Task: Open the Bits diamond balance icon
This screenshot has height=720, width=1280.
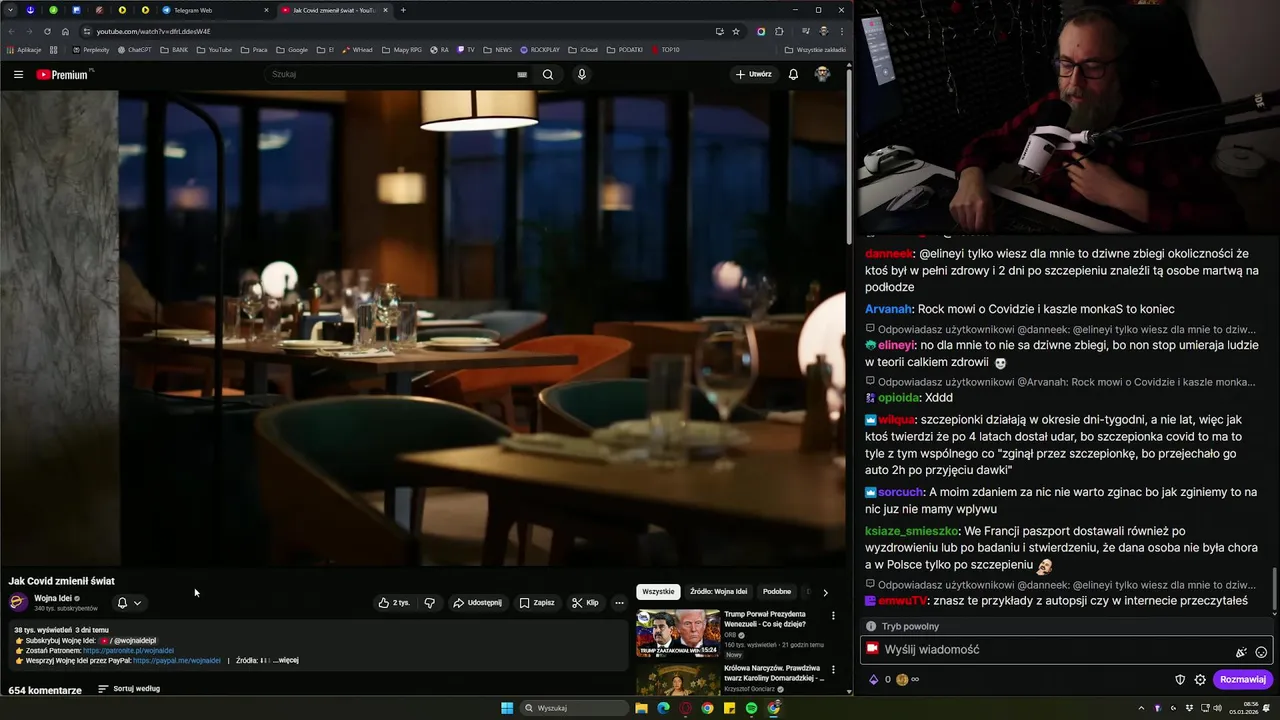Action: (x=873, y=680)
